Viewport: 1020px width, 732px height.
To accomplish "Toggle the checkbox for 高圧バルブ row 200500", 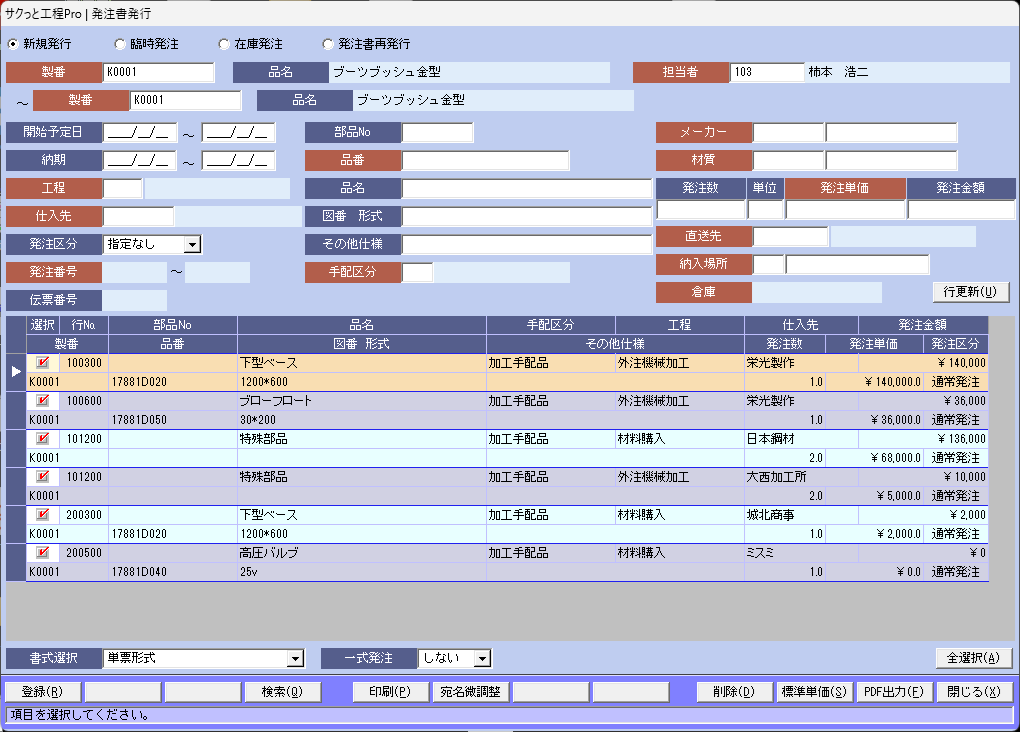I will 43,552.
